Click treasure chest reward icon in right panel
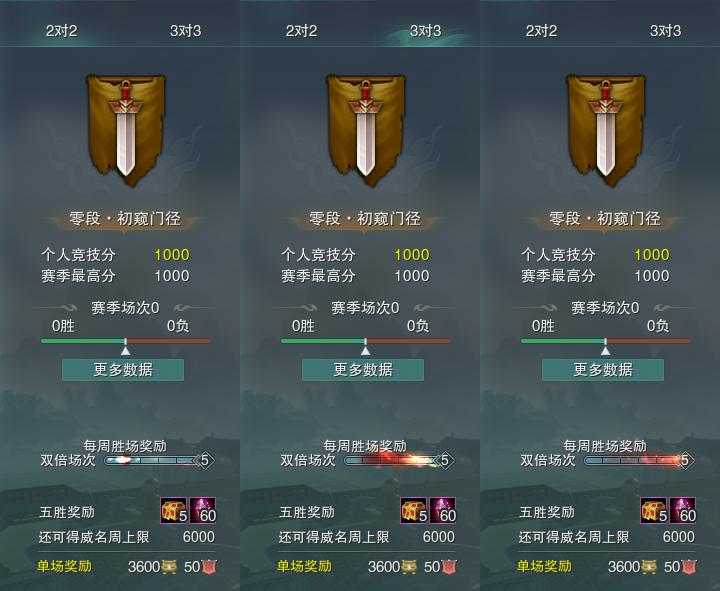This screenshot has width=720, height=591. pyautogui.click(x=654, y=511)
